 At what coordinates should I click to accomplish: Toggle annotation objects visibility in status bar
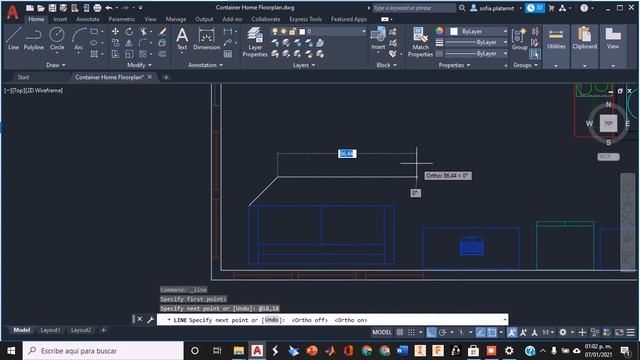[512, 332]
